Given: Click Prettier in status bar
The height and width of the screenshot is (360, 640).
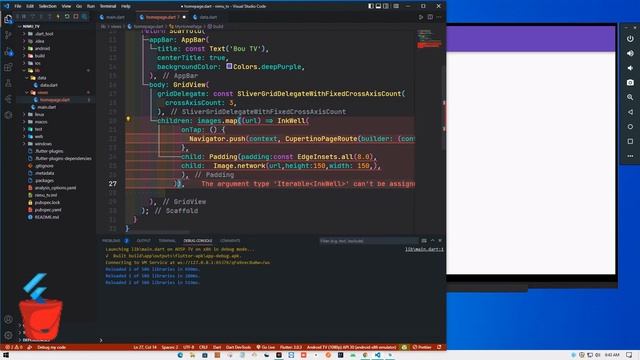Looking at the screenshot, I should point(422,347).
